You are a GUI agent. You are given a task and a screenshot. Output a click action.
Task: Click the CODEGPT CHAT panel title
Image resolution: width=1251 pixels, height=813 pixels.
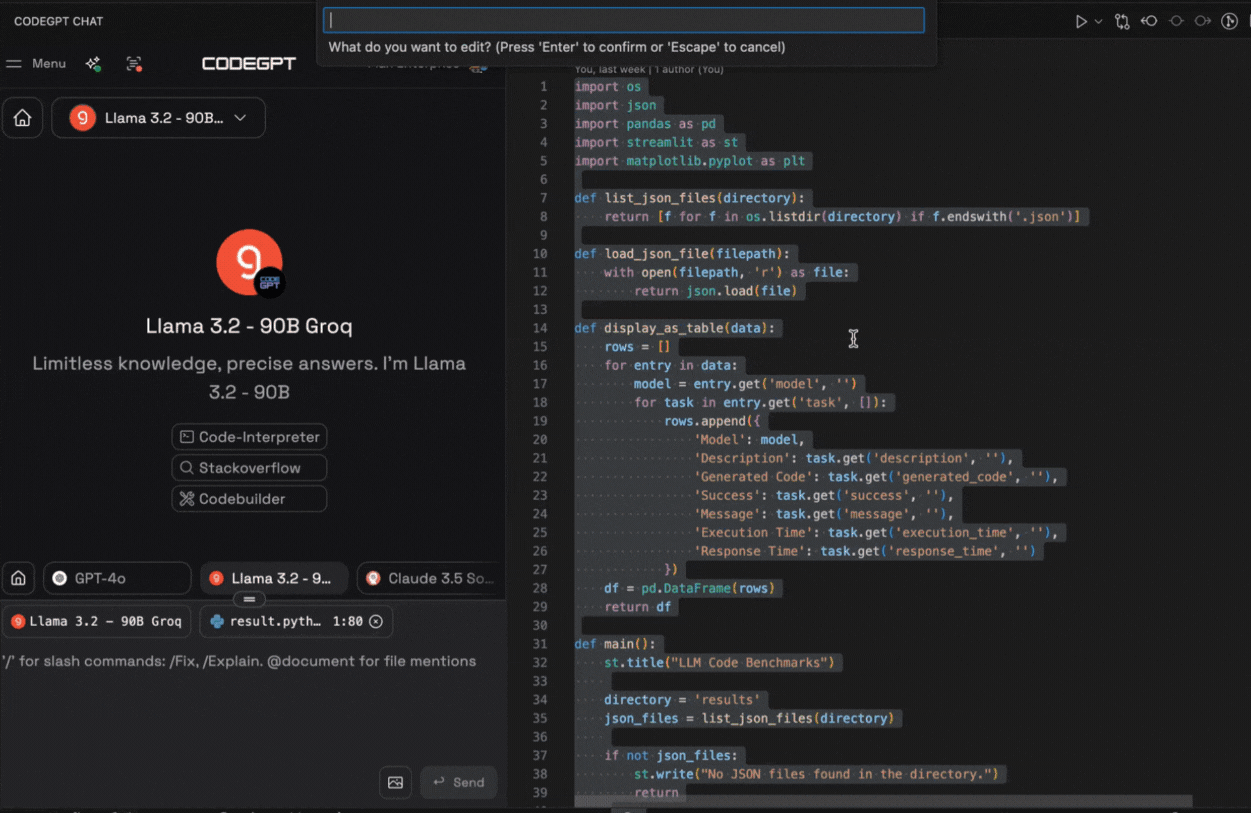[x=58, y=21]
